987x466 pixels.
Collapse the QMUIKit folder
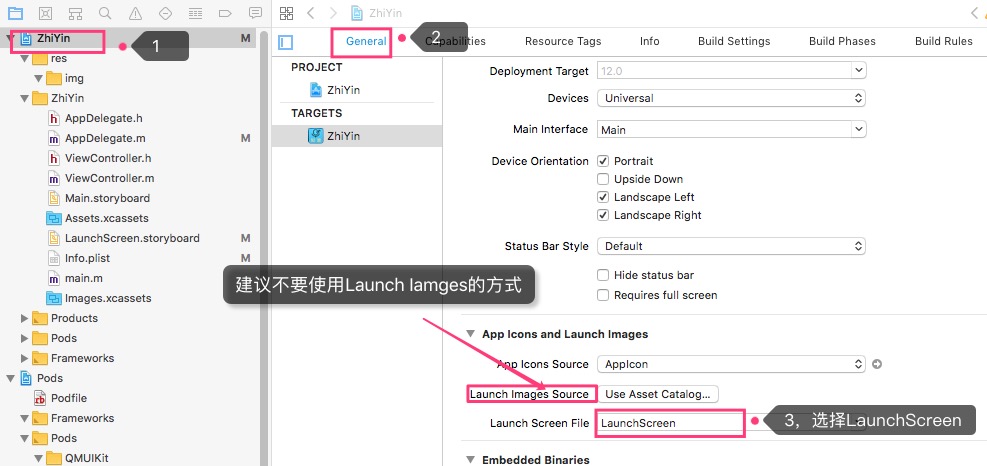(x=39, y=458)
